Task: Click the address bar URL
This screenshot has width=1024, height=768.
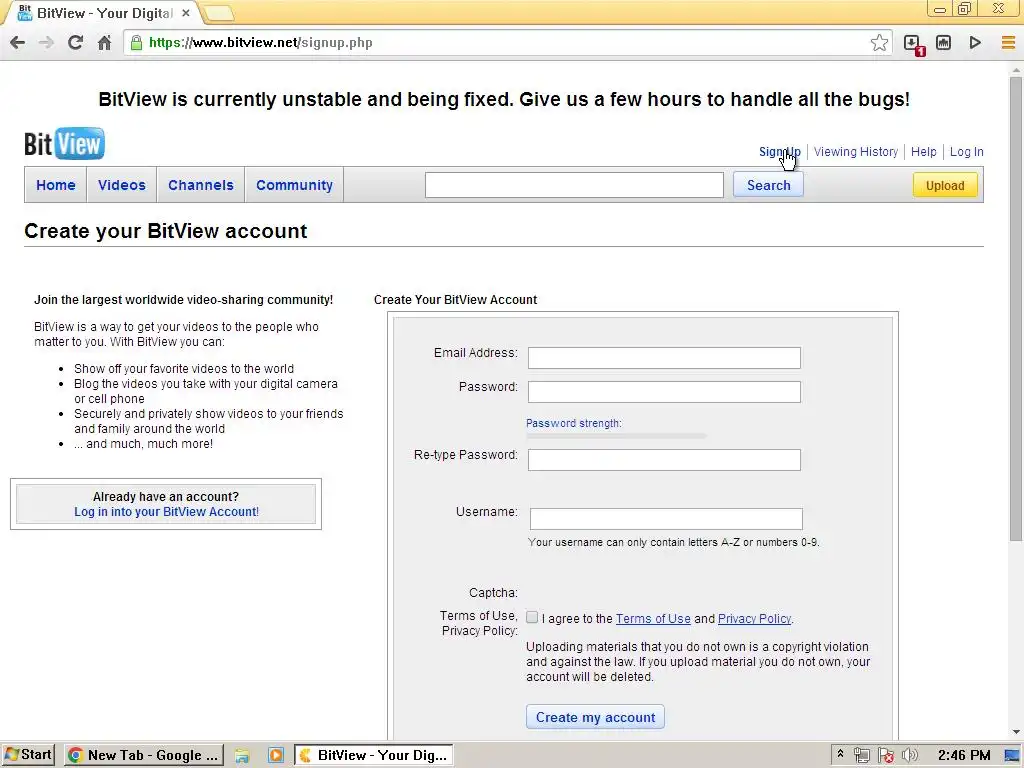Action: [x=261, y=42]
